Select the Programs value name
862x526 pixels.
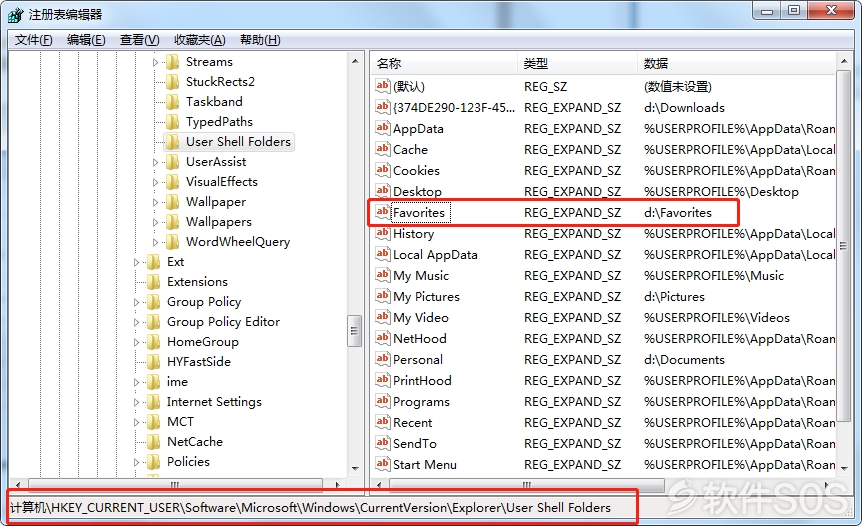point(421,402)
